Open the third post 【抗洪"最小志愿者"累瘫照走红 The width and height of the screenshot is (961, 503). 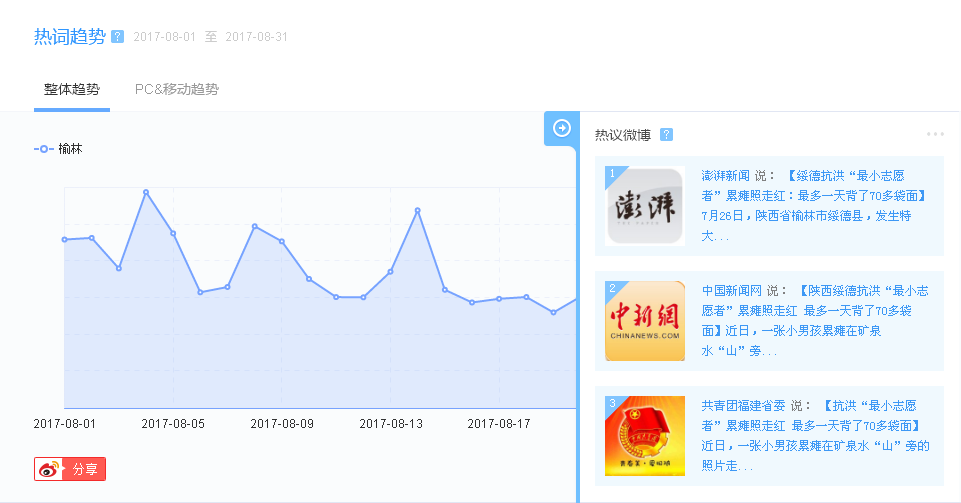pyautogui.click(x=815, y=436)
